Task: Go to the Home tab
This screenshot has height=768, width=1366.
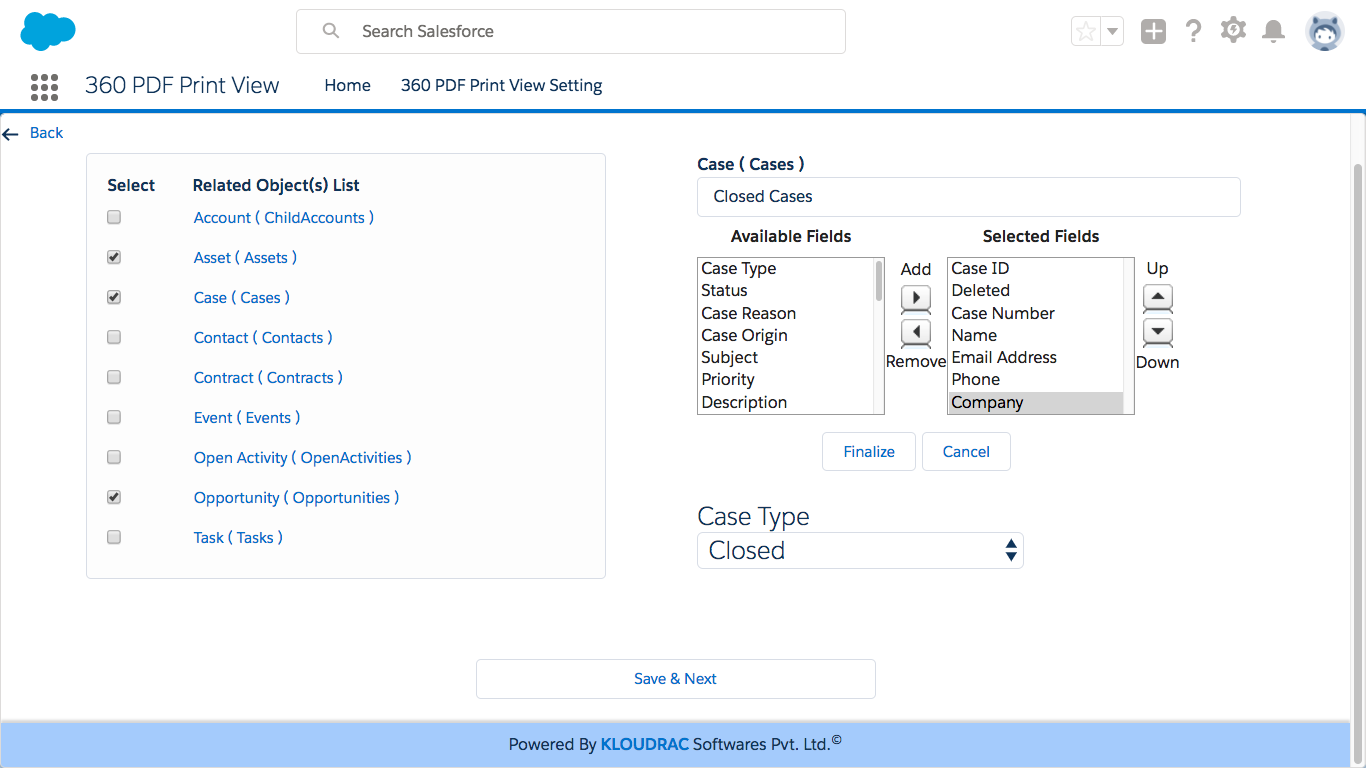Action: [x=347, y=86]
